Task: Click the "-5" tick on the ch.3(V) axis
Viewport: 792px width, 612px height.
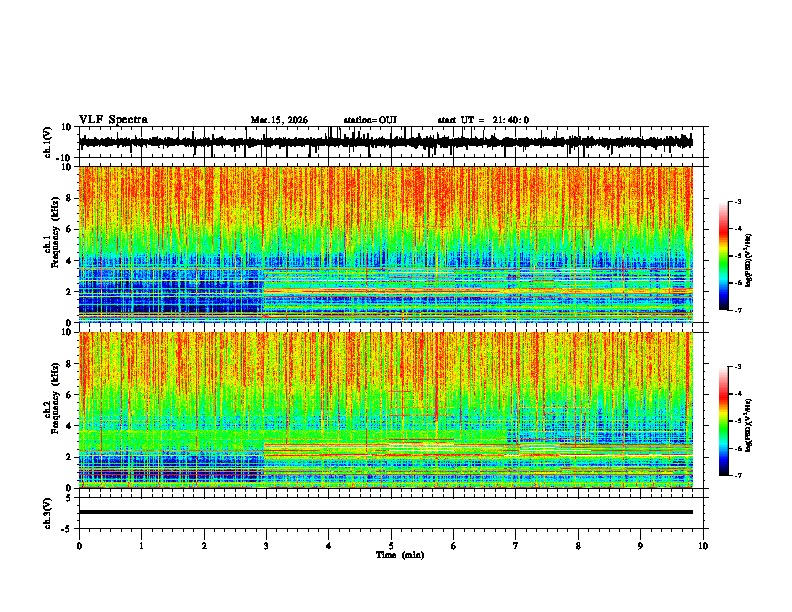Action: point(67,529)
